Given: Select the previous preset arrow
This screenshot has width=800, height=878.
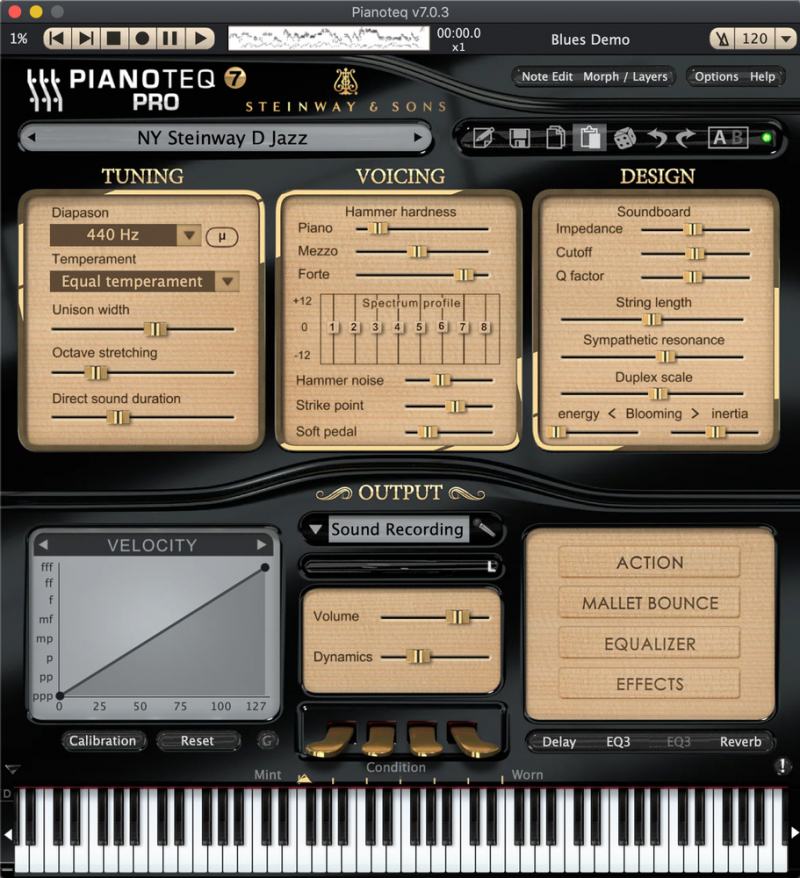Looking at the screenshot, I should (x=32, y=137).
